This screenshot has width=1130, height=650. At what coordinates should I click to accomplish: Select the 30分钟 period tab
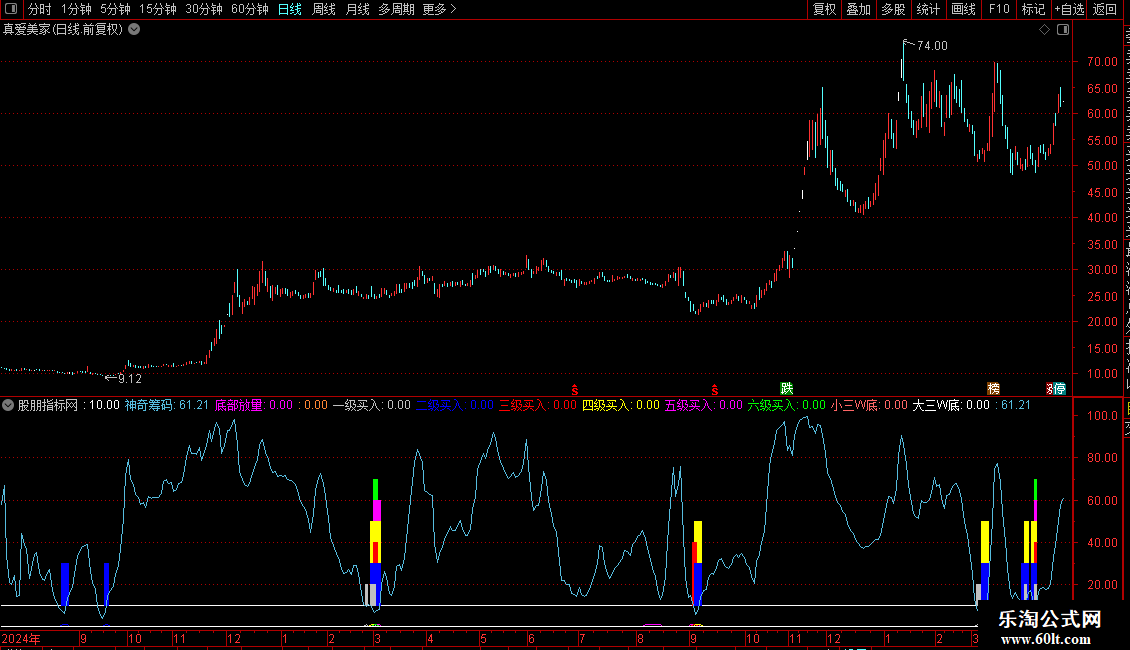click(203, 9)
